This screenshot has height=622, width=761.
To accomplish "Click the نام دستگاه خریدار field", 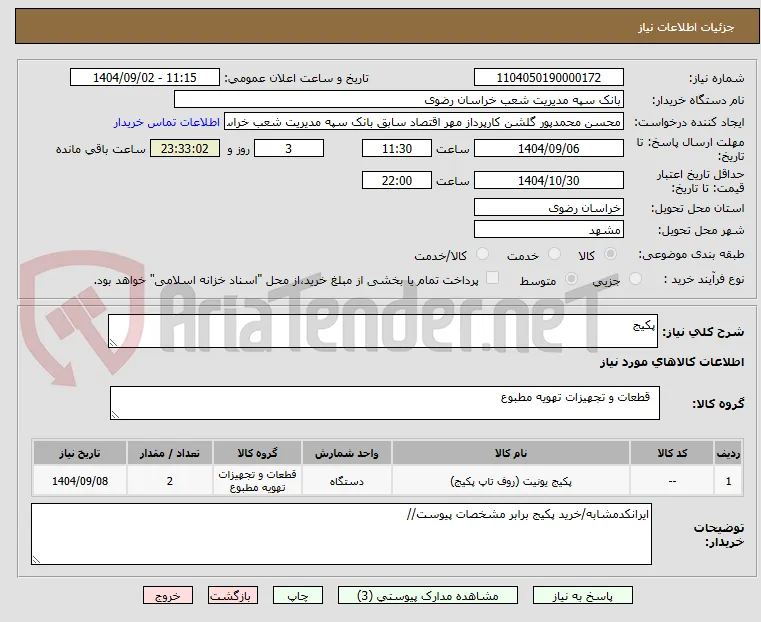I will [x=398, y=99].
